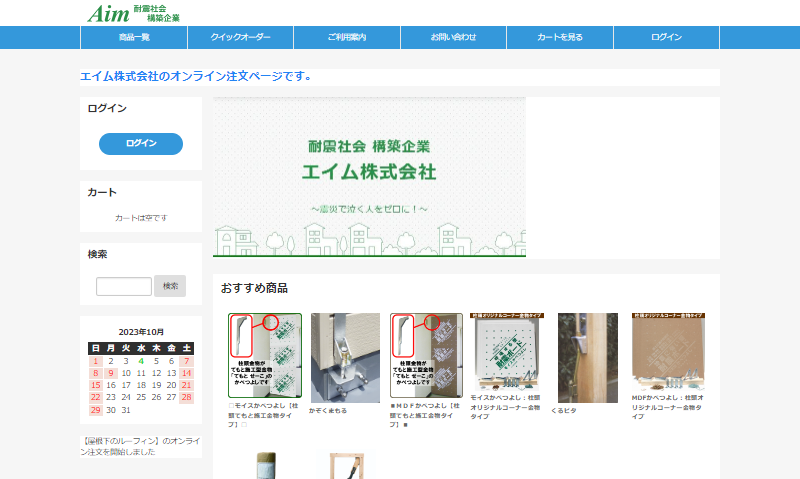Click the blue rounded ログイン button in sidebar
This screenshot has width=800, height=479.
[x=141, y=144]
